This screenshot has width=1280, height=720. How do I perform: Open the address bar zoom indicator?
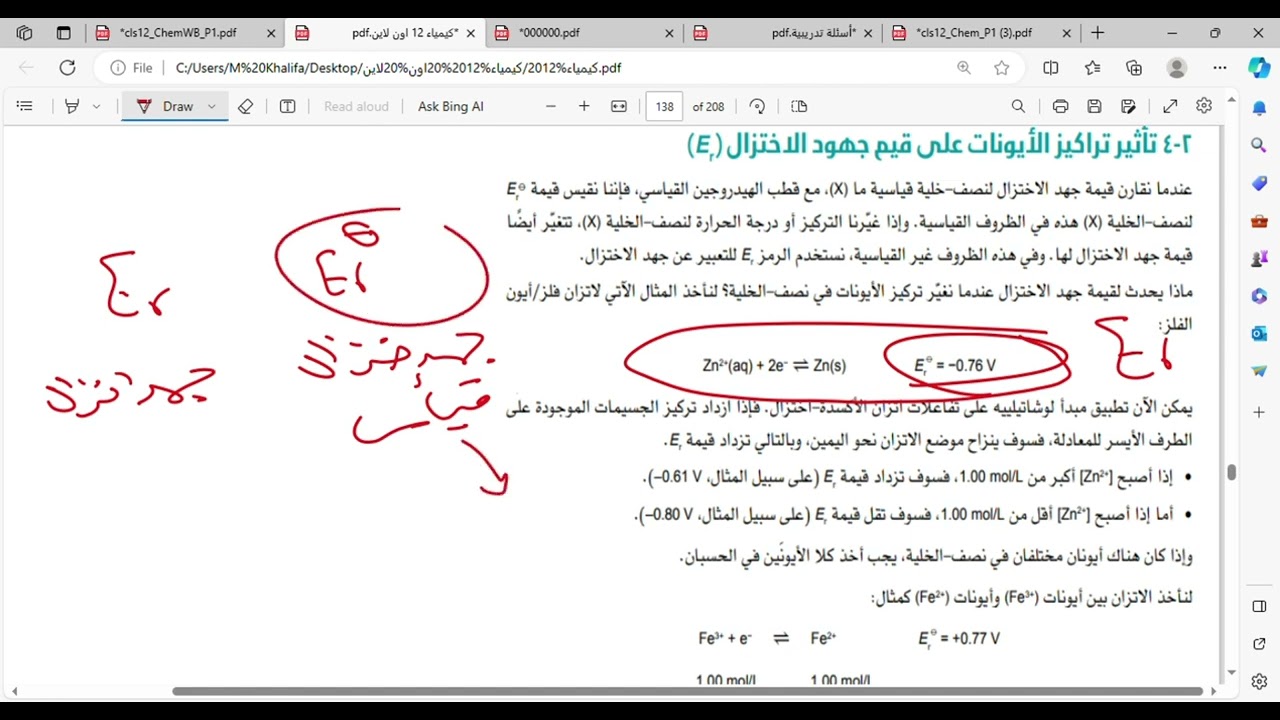(964, 68)
